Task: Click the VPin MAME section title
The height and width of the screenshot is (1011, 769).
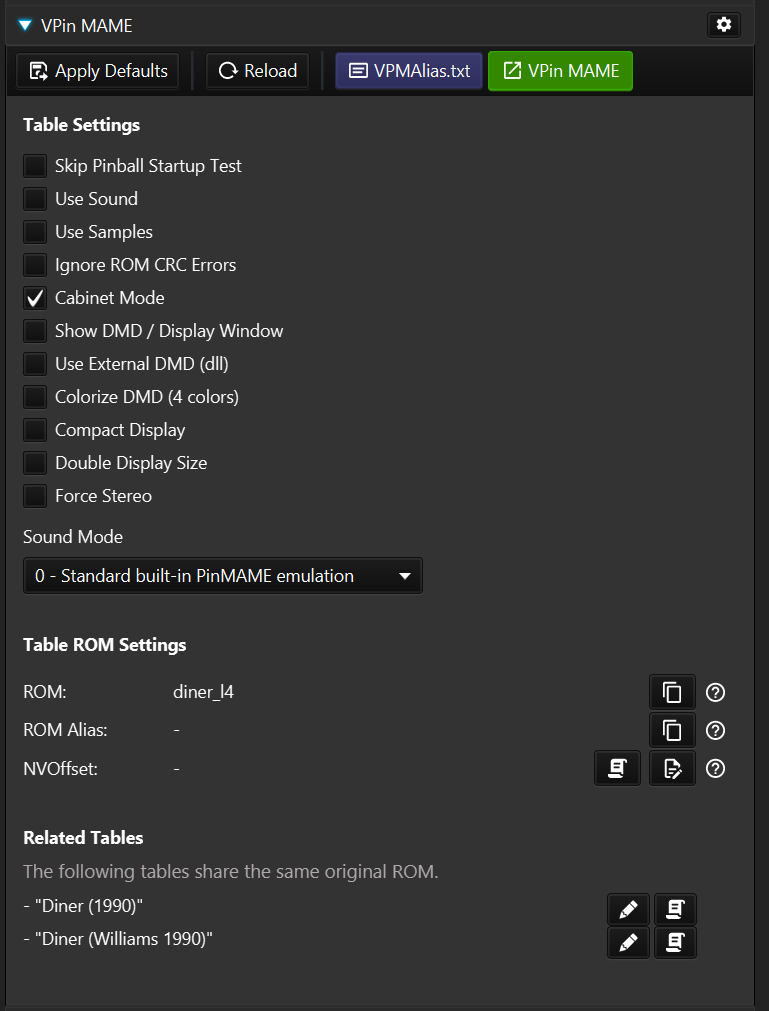Action: click(86, 26)
